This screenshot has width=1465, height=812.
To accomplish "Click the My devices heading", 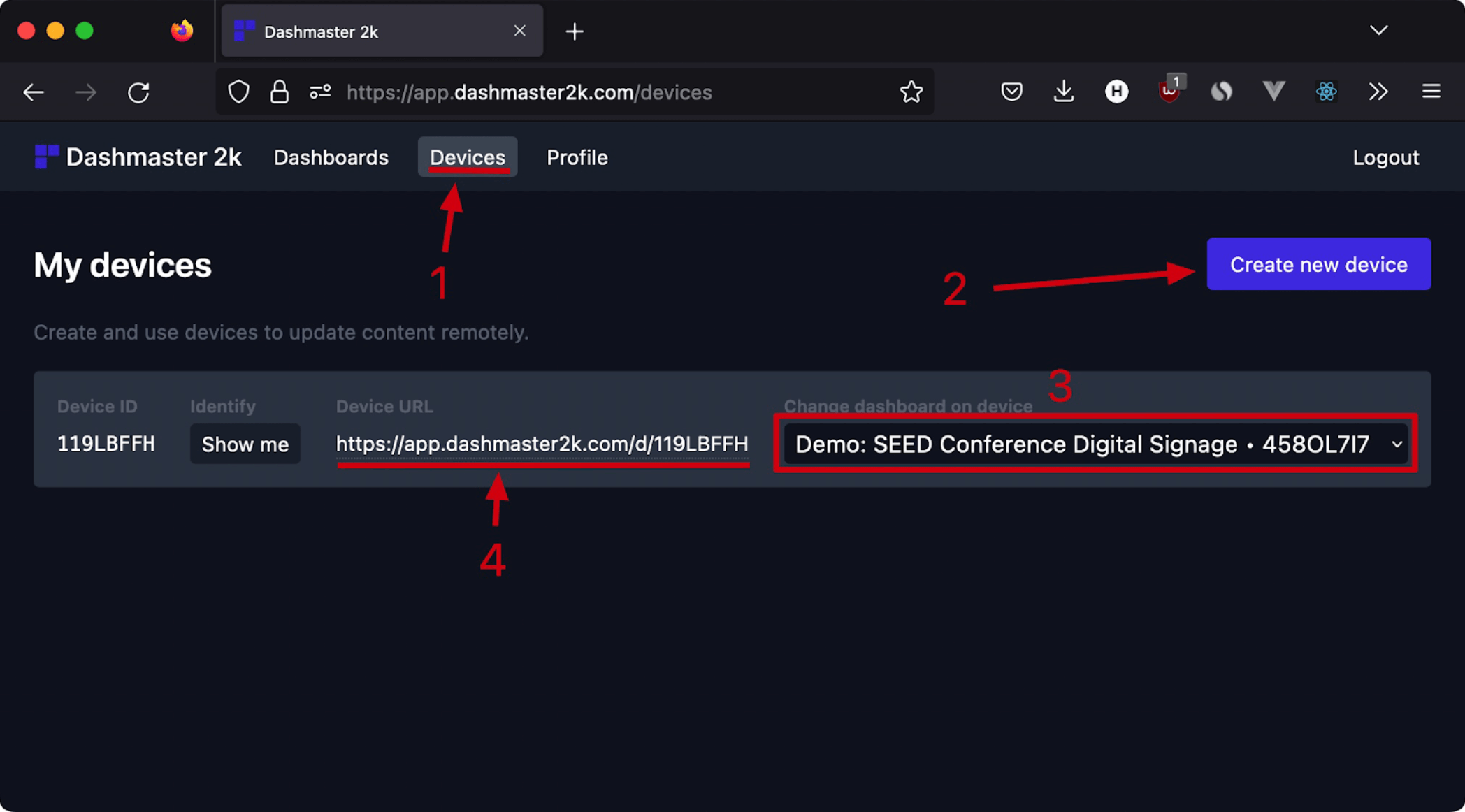I will pos(122,265).
